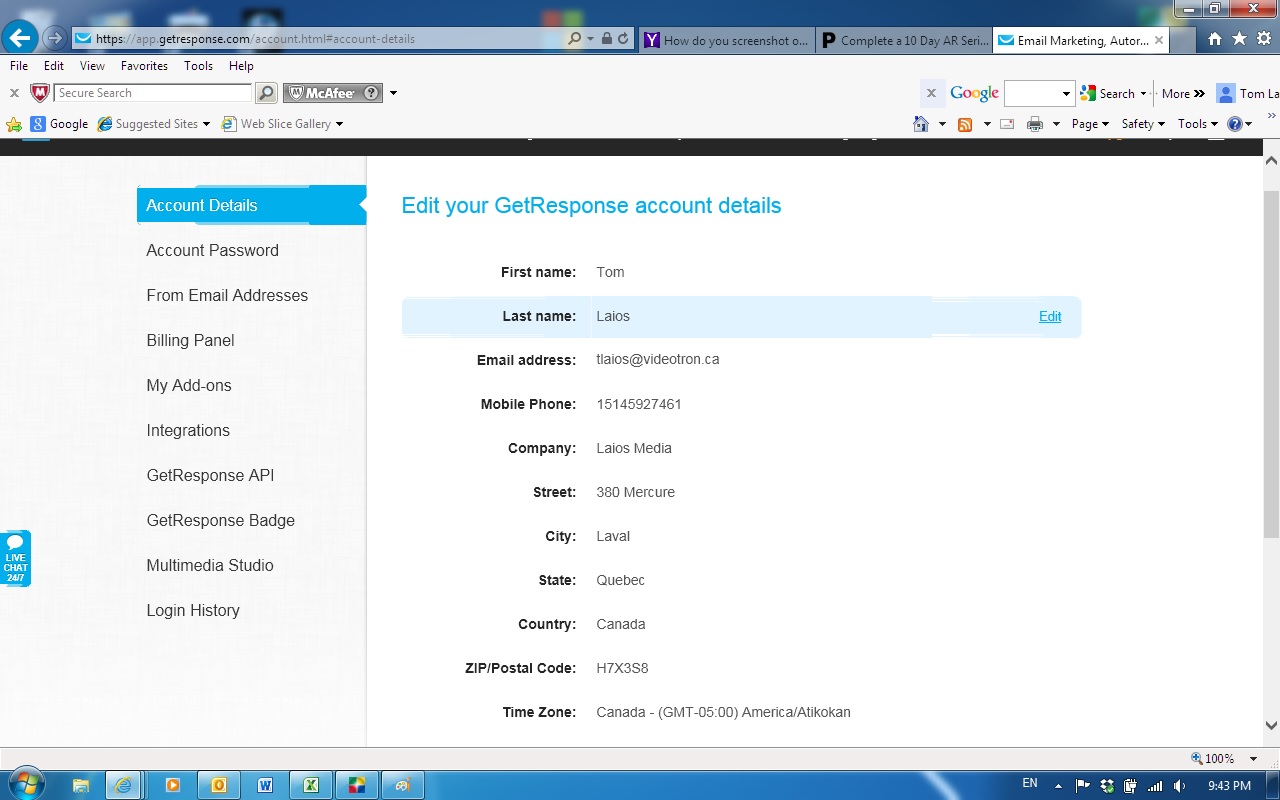Switch to the Yahoo screenshot tab
The height and width of the screenshot is (800, 1280).
pos(727,40)
